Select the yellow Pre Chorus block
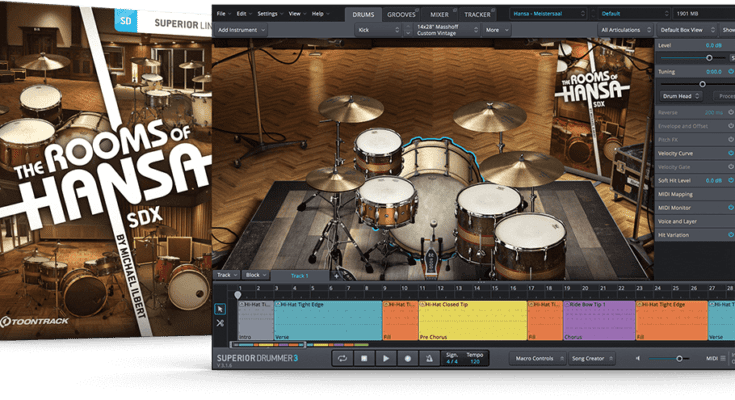The image size is (735, 400). [472, 320]
